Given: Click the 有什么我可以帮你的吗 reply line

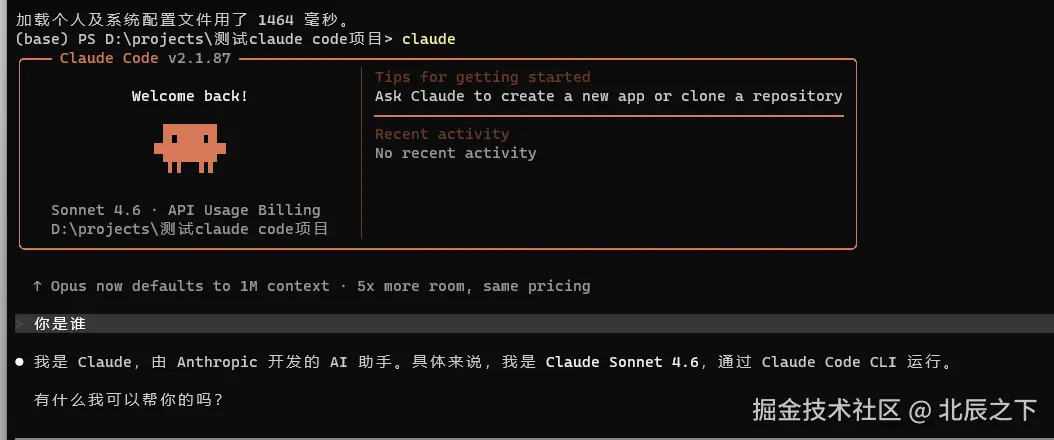Looking at the screenshot, I should click(128, 400).
